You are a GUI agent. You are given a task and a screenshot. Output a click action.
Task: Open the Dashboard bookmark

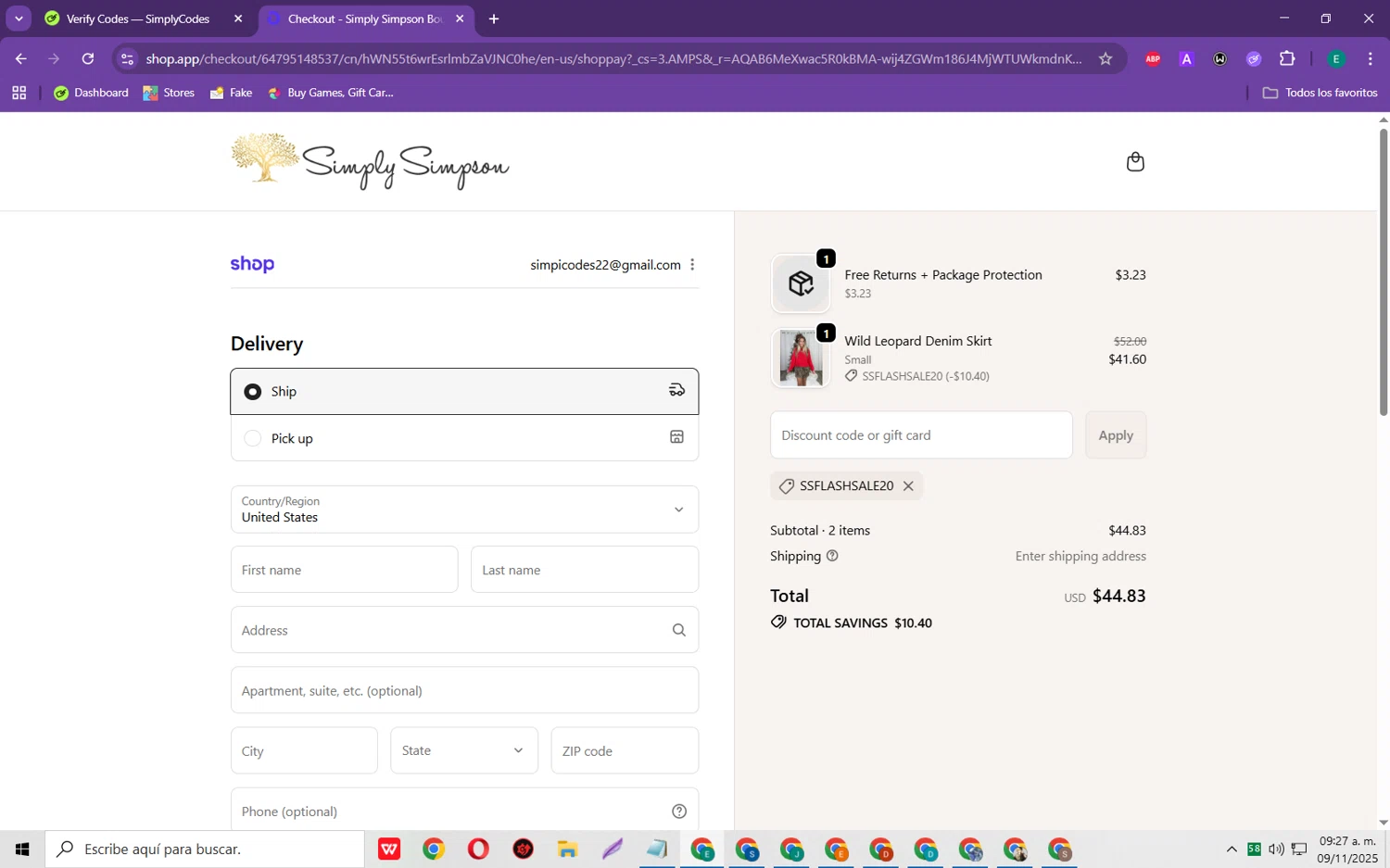(x=91, y=93)
